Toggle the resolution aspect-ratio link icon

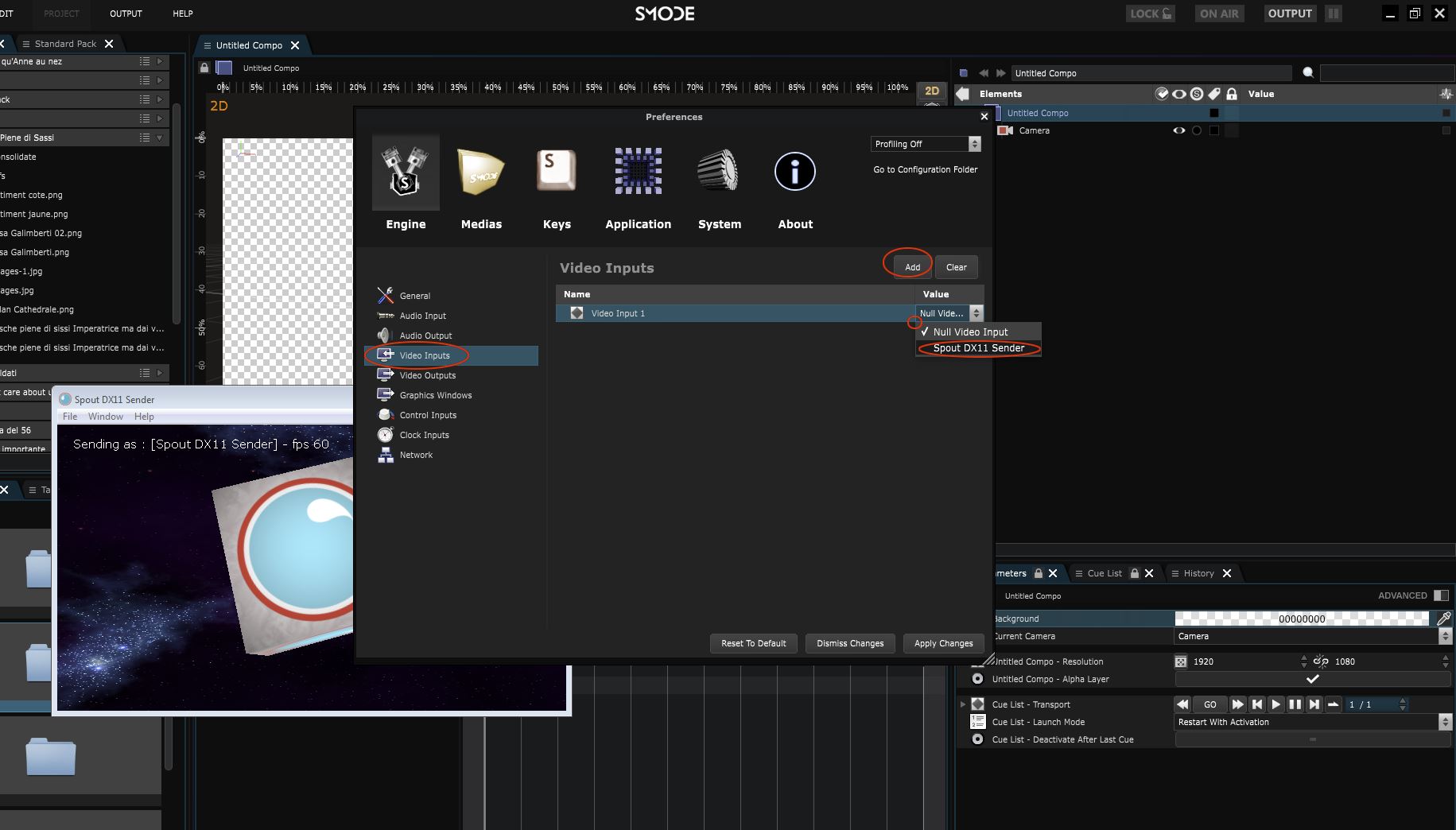(x=1321, y=661)
